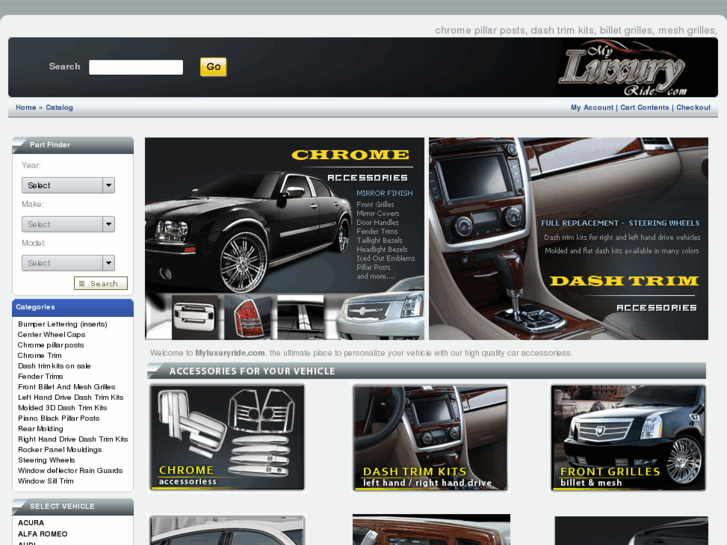
Task: Open Left Hand Drive Dash Trim Kits
Action: click(x=70, y=398)
